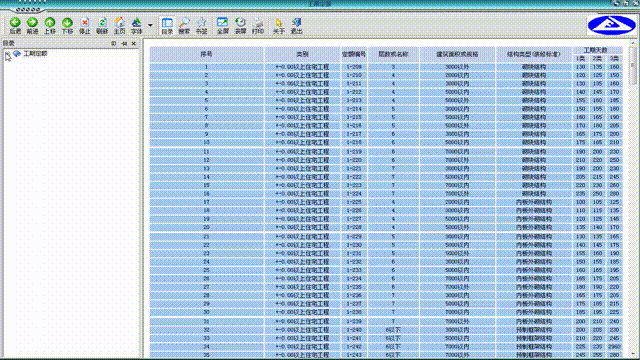
Task: Open the font size dropdown arrow
Action: [x=150, y=25]
